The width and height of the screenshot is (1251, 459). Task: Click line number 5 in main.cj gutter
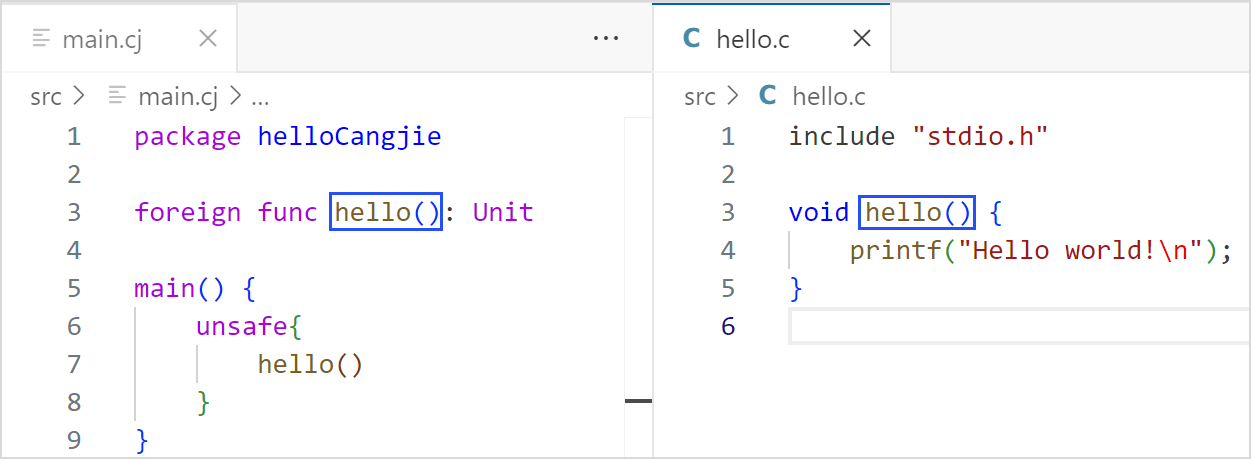[74, 289]
